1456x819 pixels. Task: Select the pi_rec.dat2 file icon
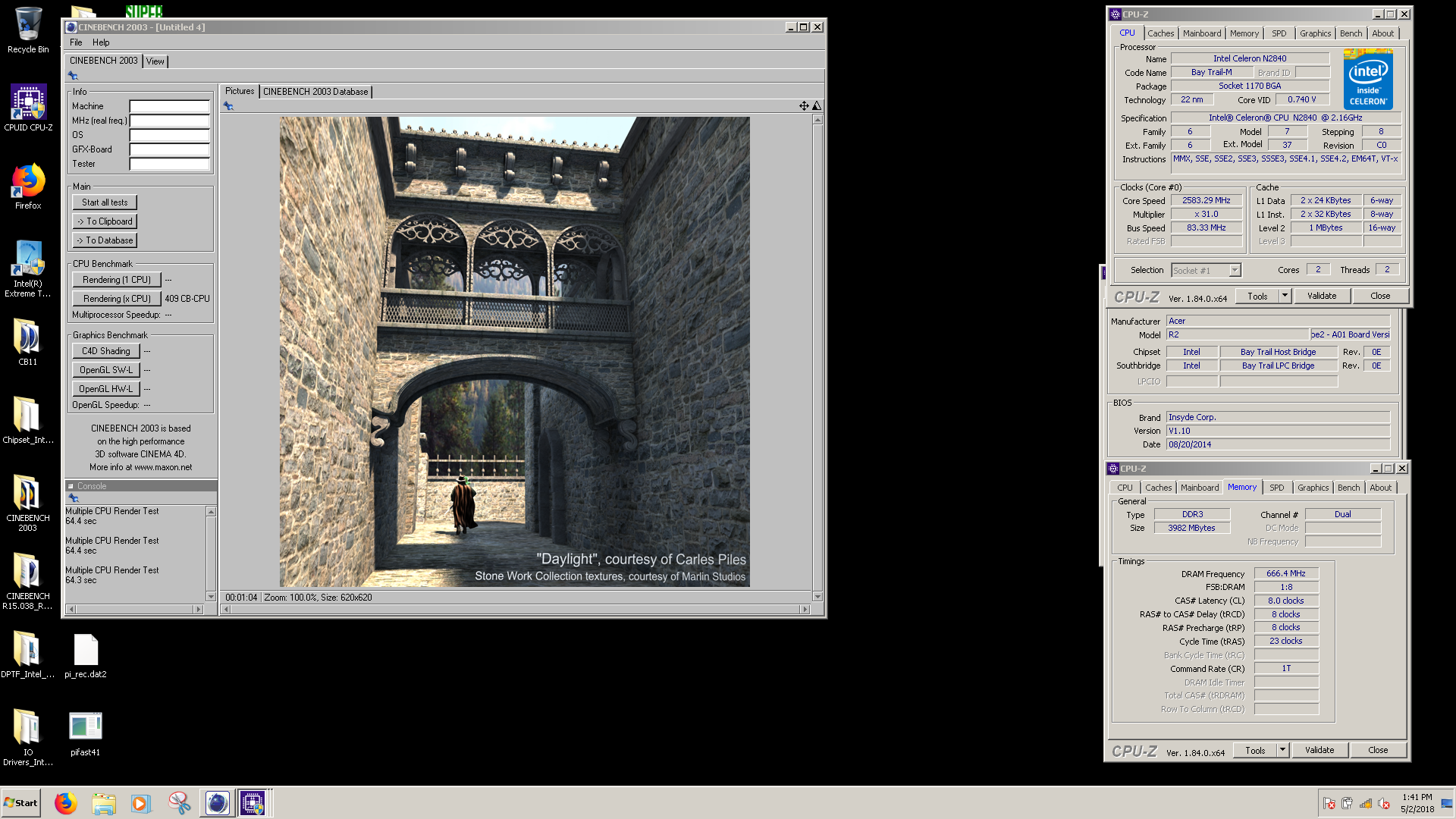[86, 655]
